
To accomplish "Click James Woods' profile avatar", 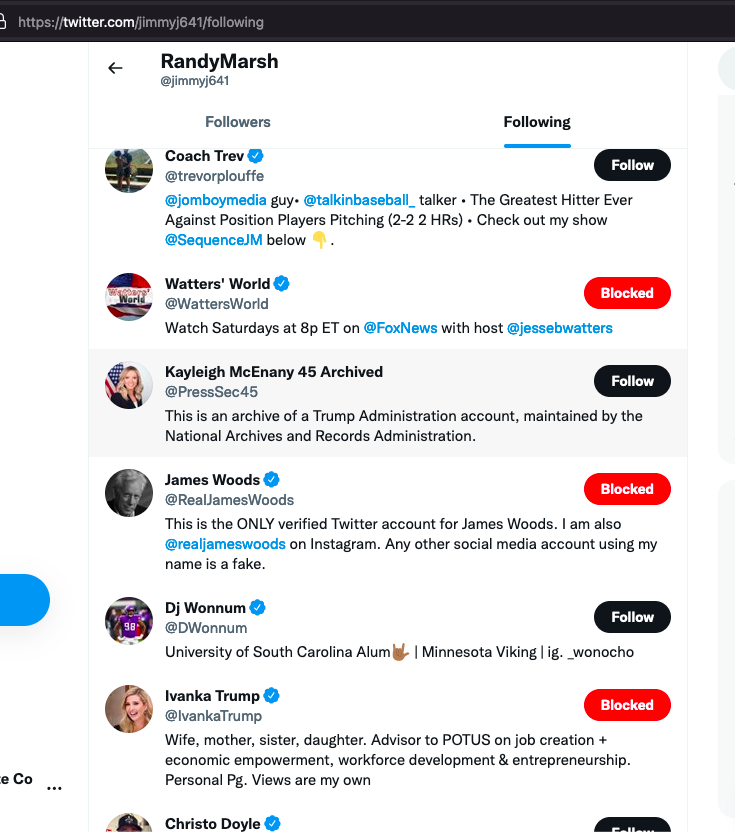I will pyautogui.click(x=129, y=493).
